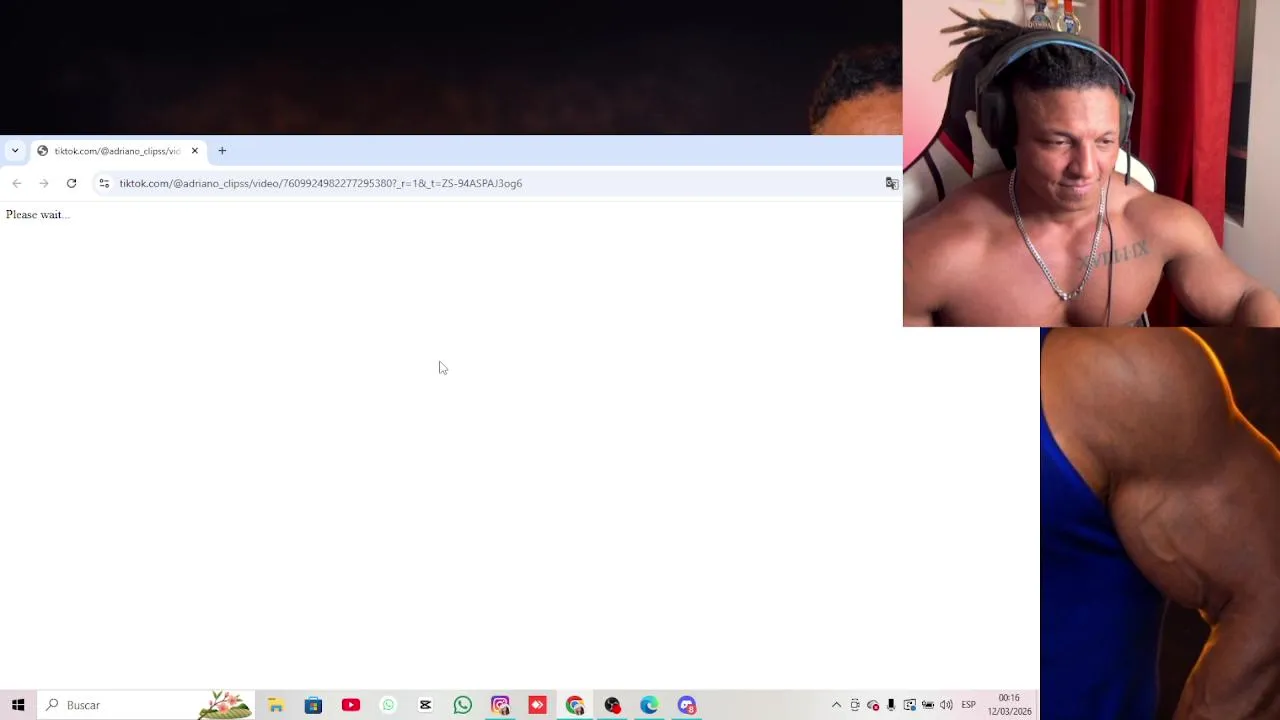Show hidden system tray icons

click(x=836, y=705)
